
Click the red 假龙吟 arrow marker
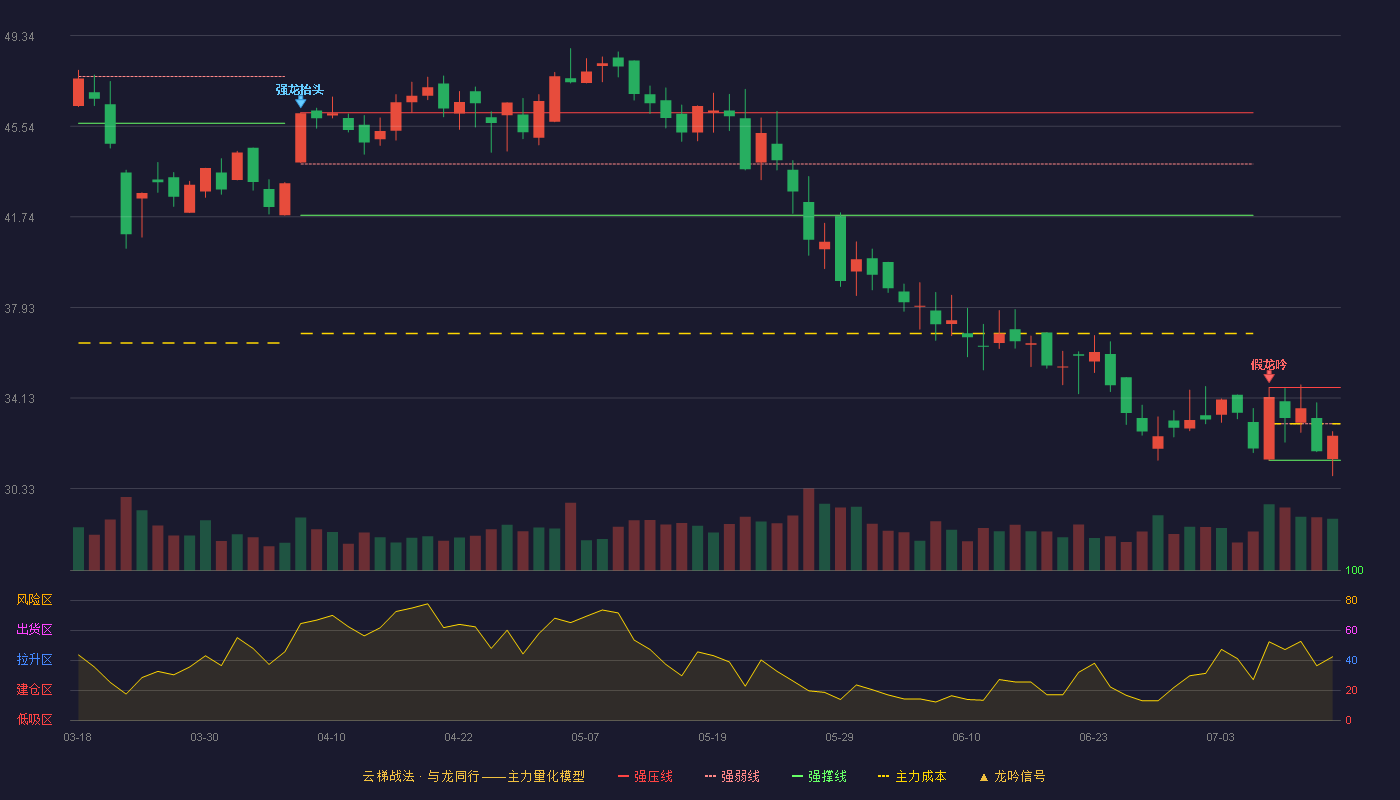1269,376
